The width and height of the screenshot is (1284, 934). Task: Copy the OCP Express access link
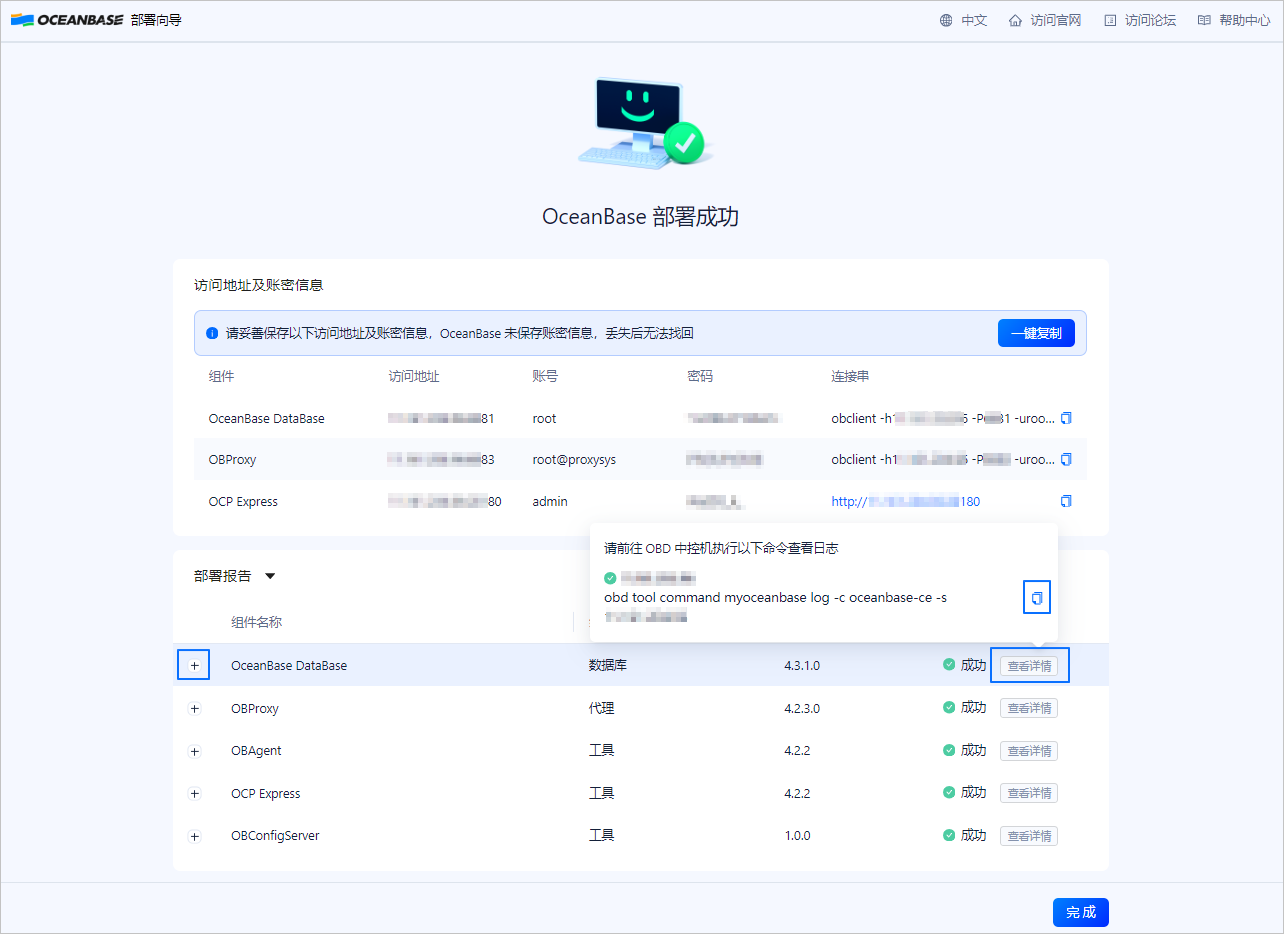[1066, 501]
